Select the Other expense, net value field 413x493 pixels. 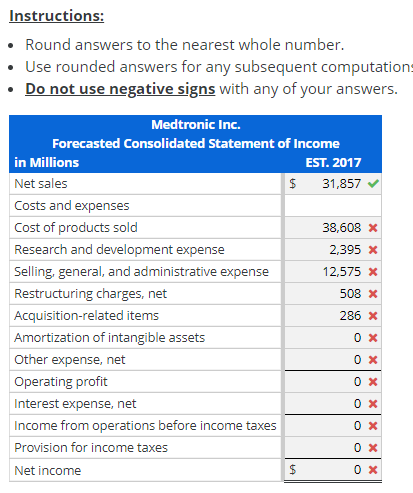[x=333, y=360]
